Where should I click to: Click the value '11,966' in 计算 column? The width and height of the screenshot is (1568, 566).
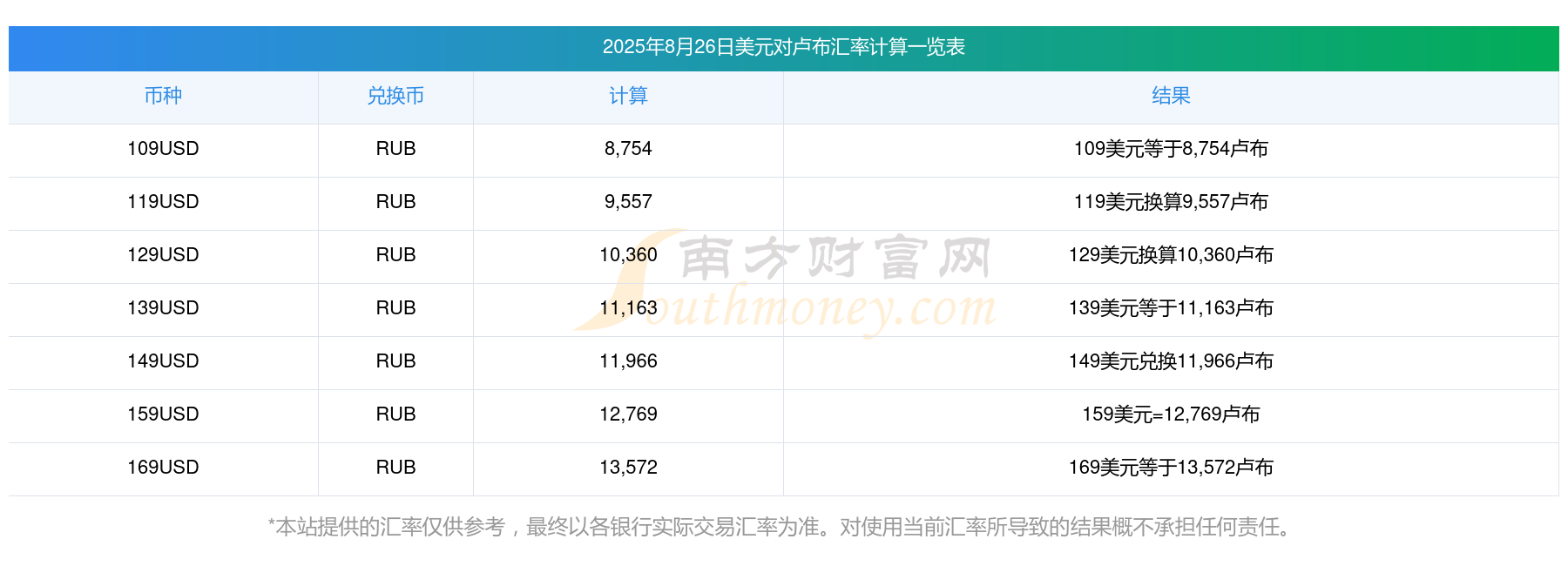tap(628, 361)
